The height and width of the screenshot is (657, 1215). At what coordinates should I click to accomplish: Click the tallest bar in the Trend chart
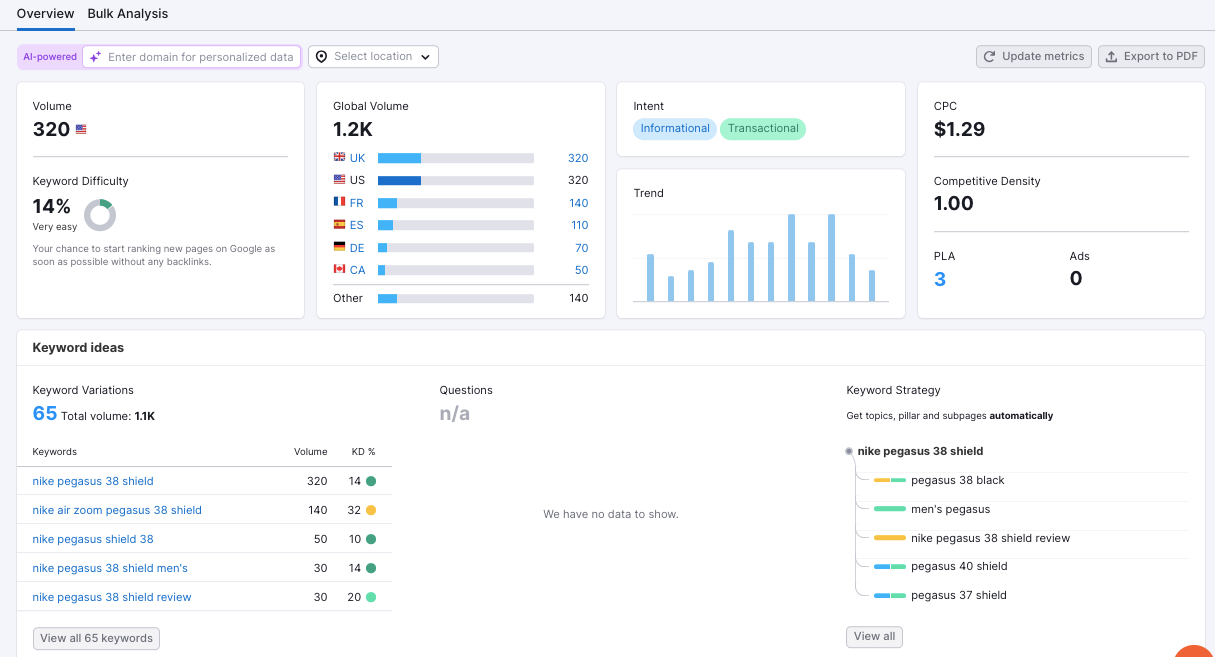click(791, 258)
